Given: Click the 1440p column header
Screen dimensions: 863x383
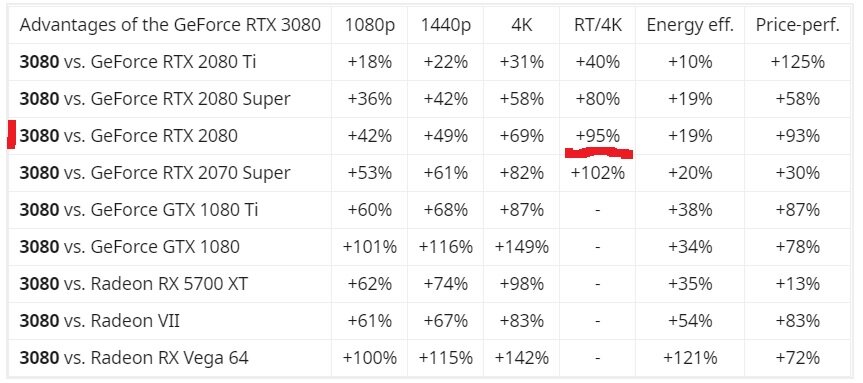Looking at the screenshot, I should point(445,25).
